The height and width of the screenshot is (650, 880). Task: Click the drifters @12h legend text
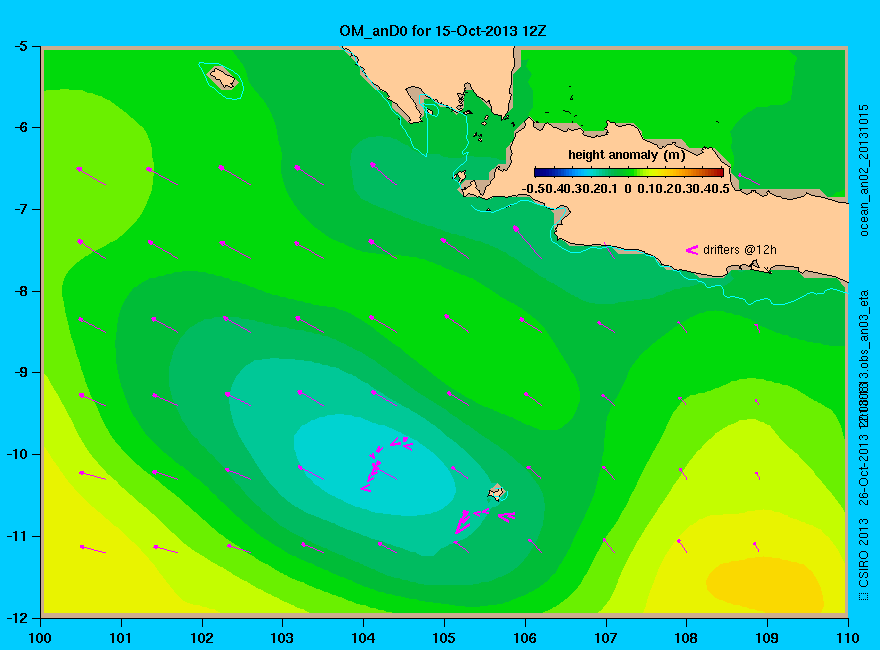[740, 250]
